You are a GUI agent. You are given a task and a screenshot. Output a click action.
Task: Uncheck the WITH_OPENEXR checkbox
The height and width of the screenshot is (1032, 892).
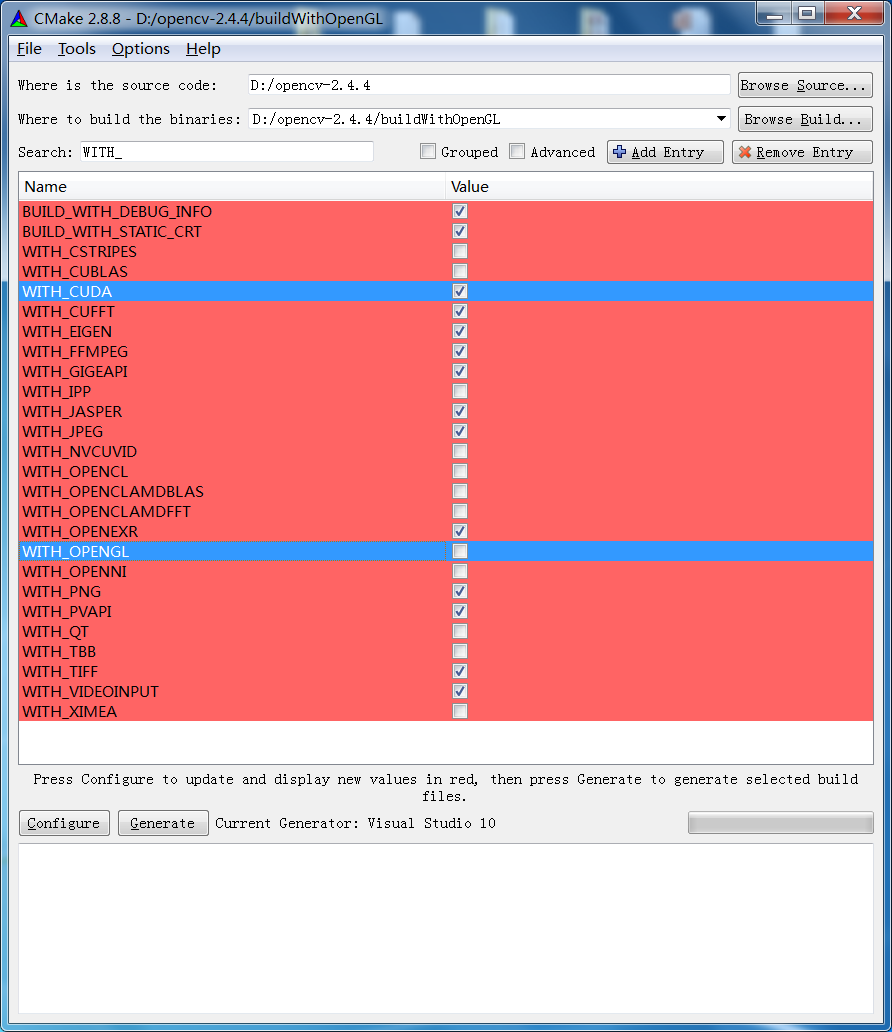pos(460,531)
